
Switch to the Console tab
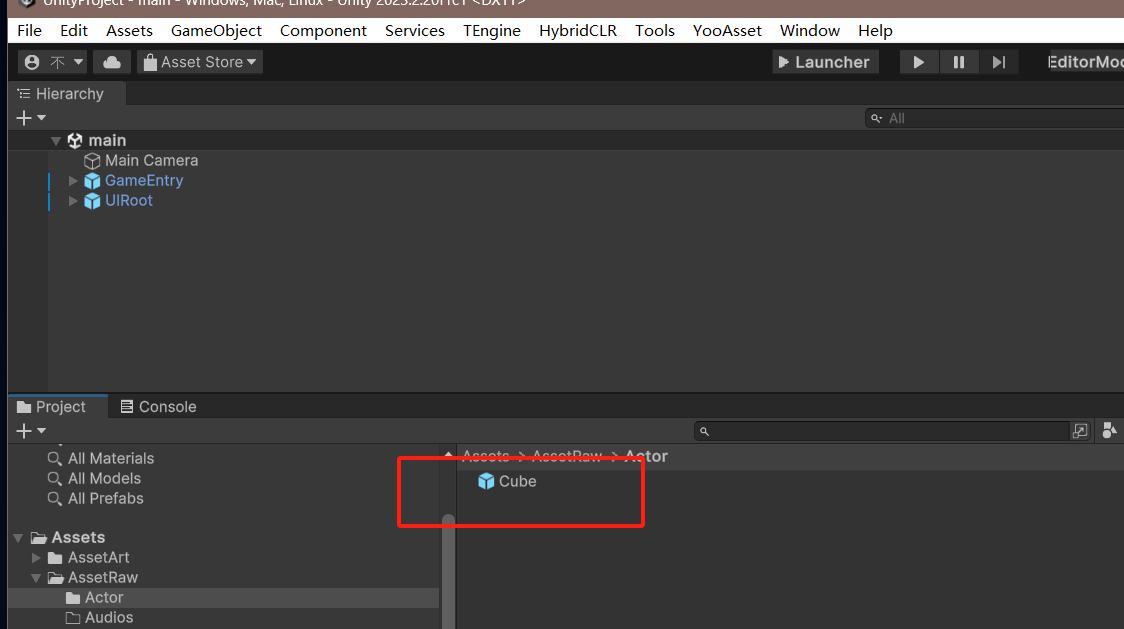[x=158, y=407]
